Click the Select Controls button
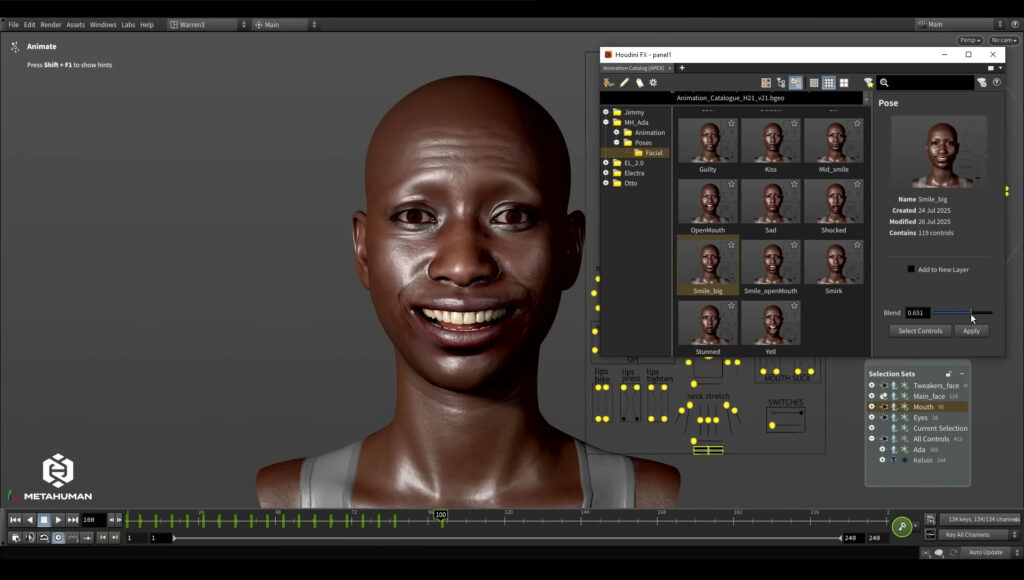This screenshot has height=580, width=1024. point(920,331)
